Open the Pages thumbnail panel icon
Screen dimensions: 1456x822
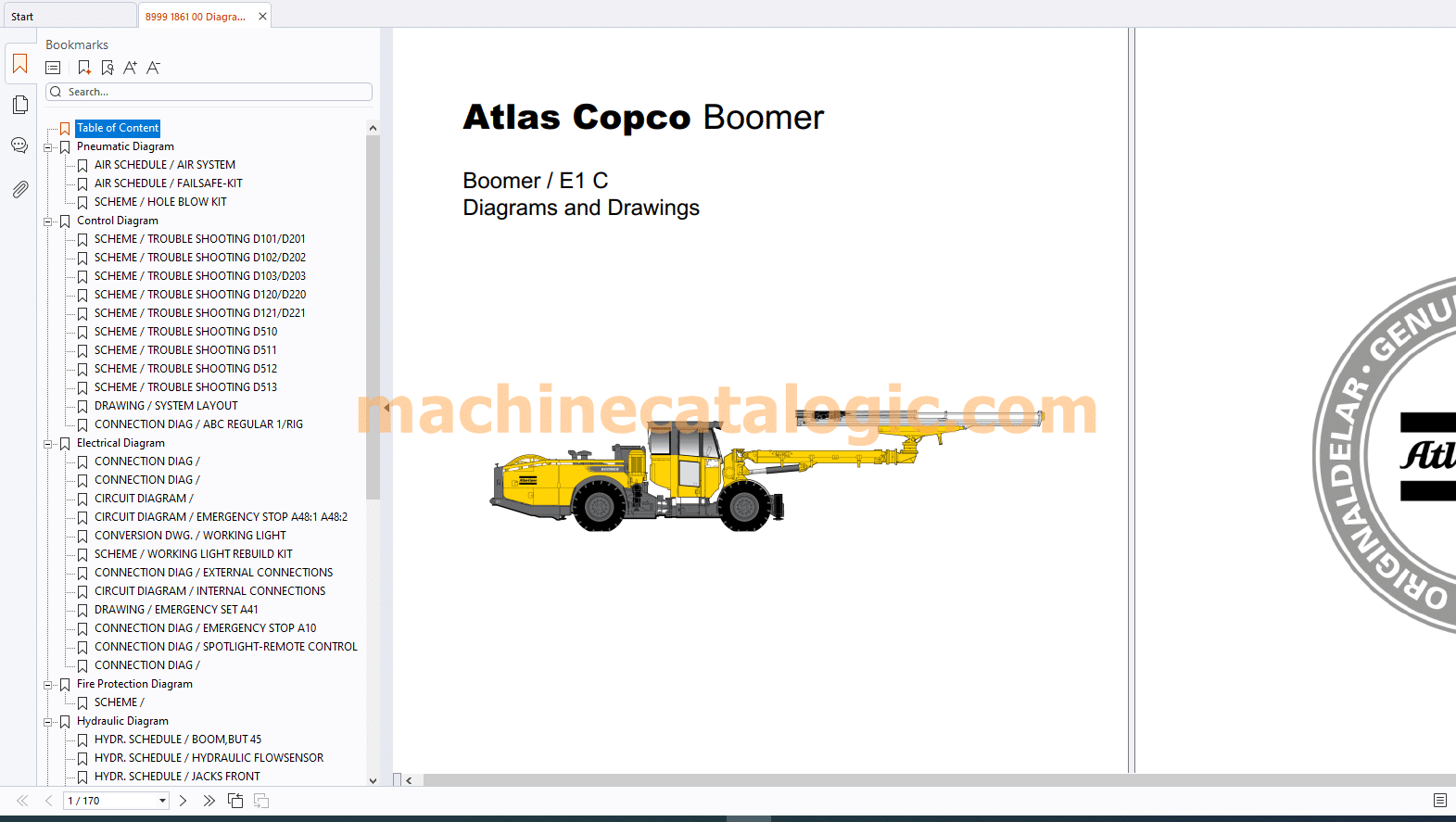(19, 105)
